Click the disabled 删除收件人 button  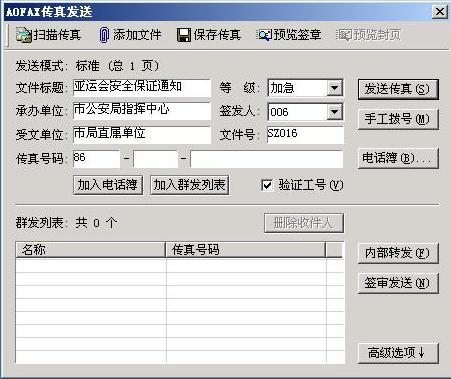coord(304,223)
